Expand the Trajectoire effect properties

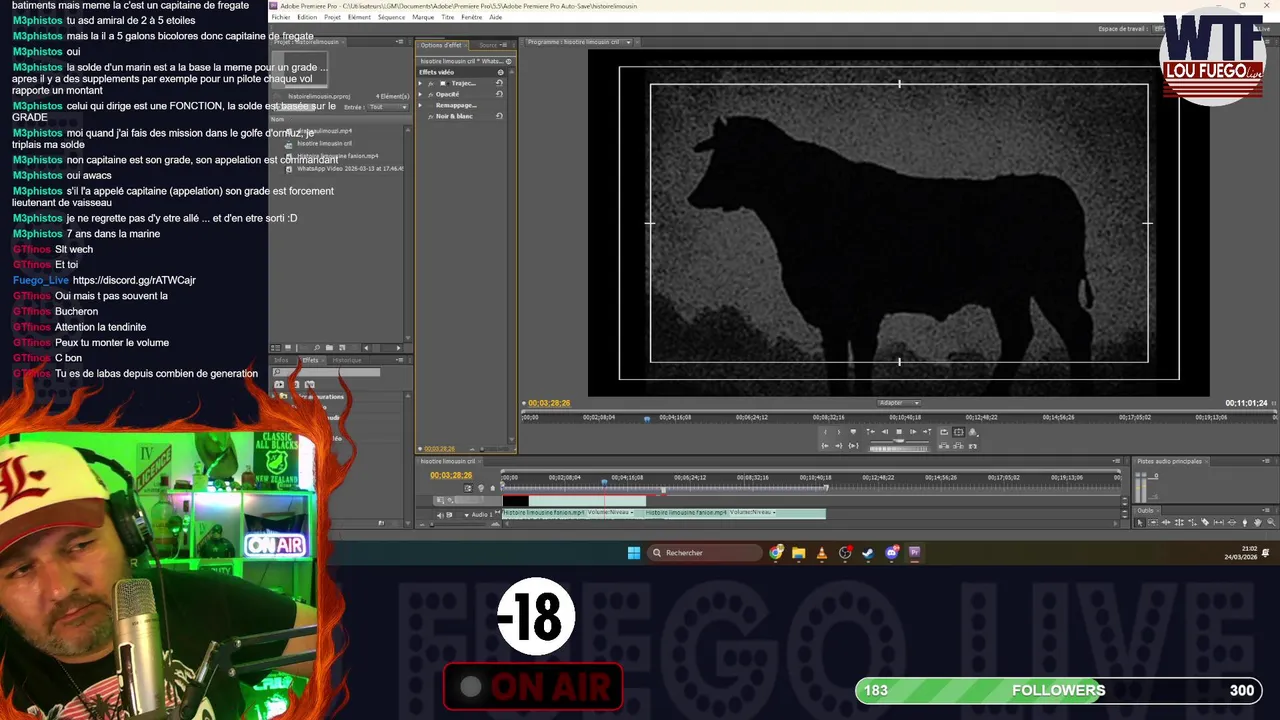(420, 83)
